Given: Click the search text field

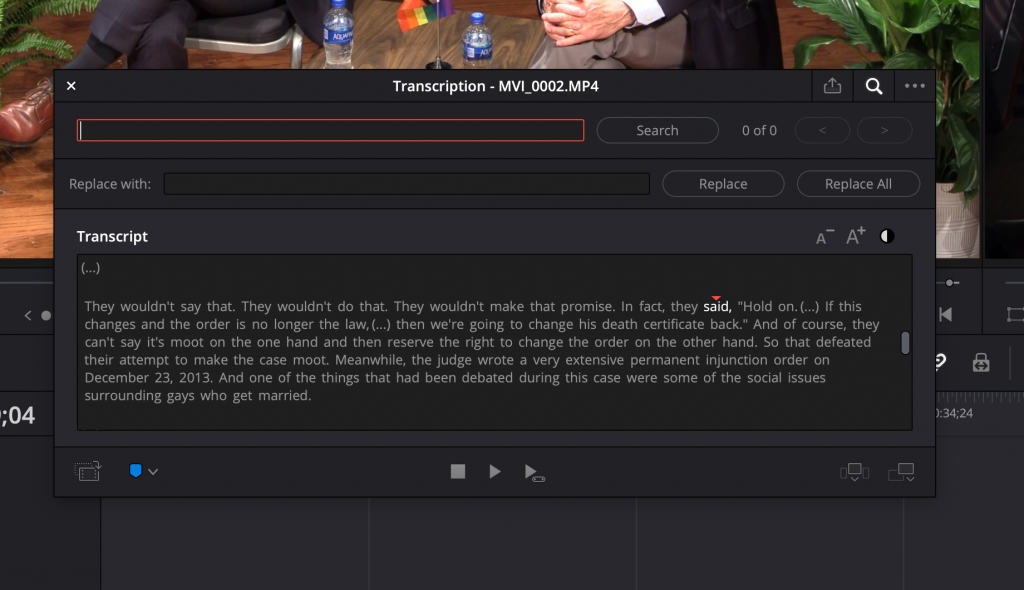Looking at the screenshot, I should (x=331, y=130).
